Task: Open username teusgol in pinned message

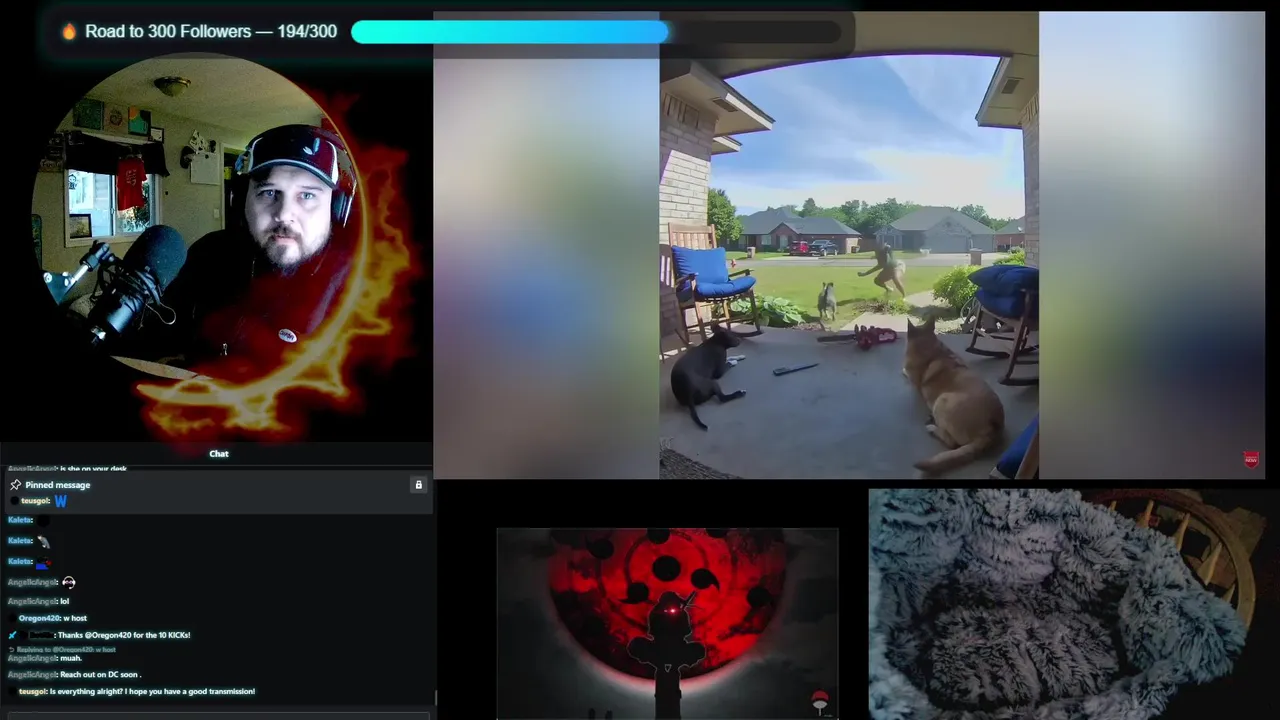Action: 35,501
